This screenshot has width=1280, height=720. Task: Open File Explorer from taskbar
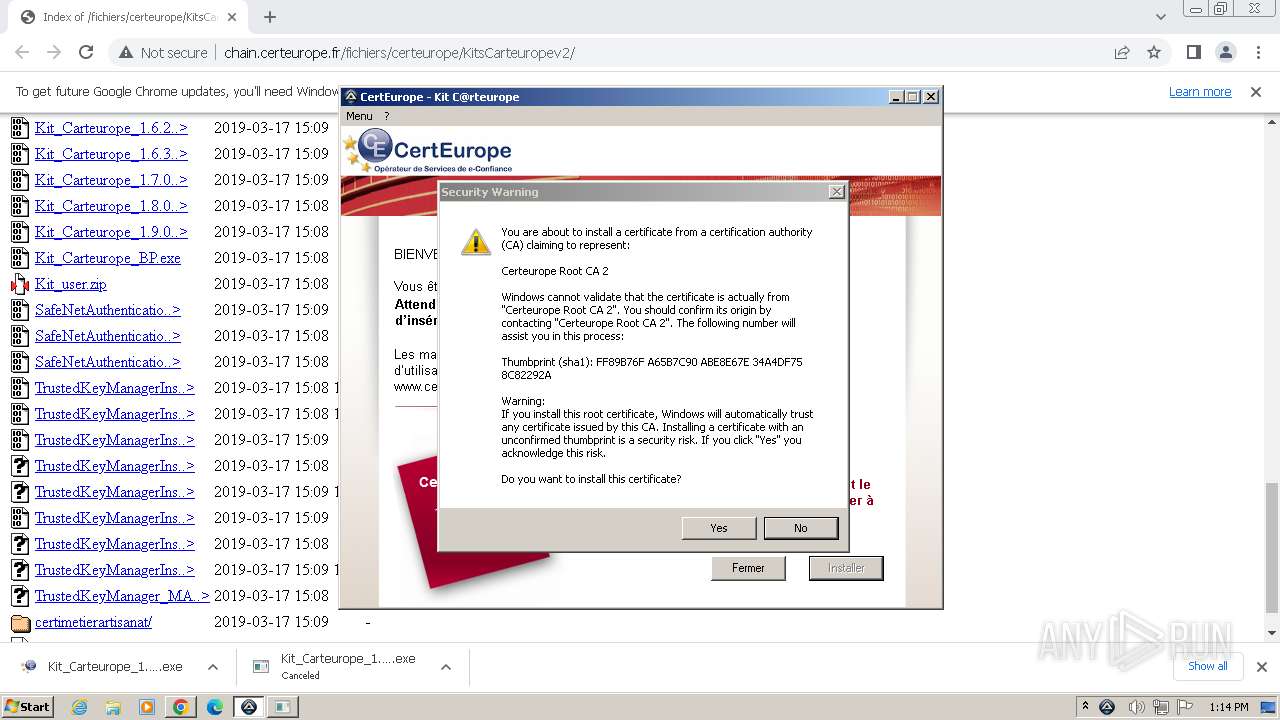113,707
